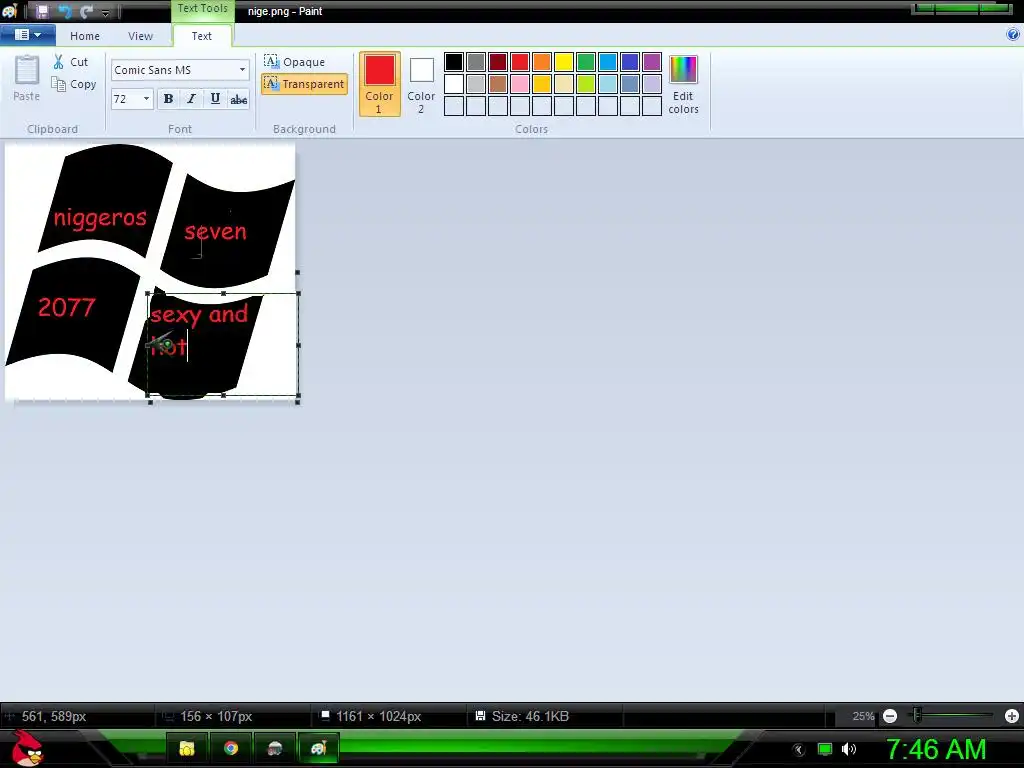The image size is (1024, 768).
Task: Open the Paint file menu button
Action: [x=27, y=35]
